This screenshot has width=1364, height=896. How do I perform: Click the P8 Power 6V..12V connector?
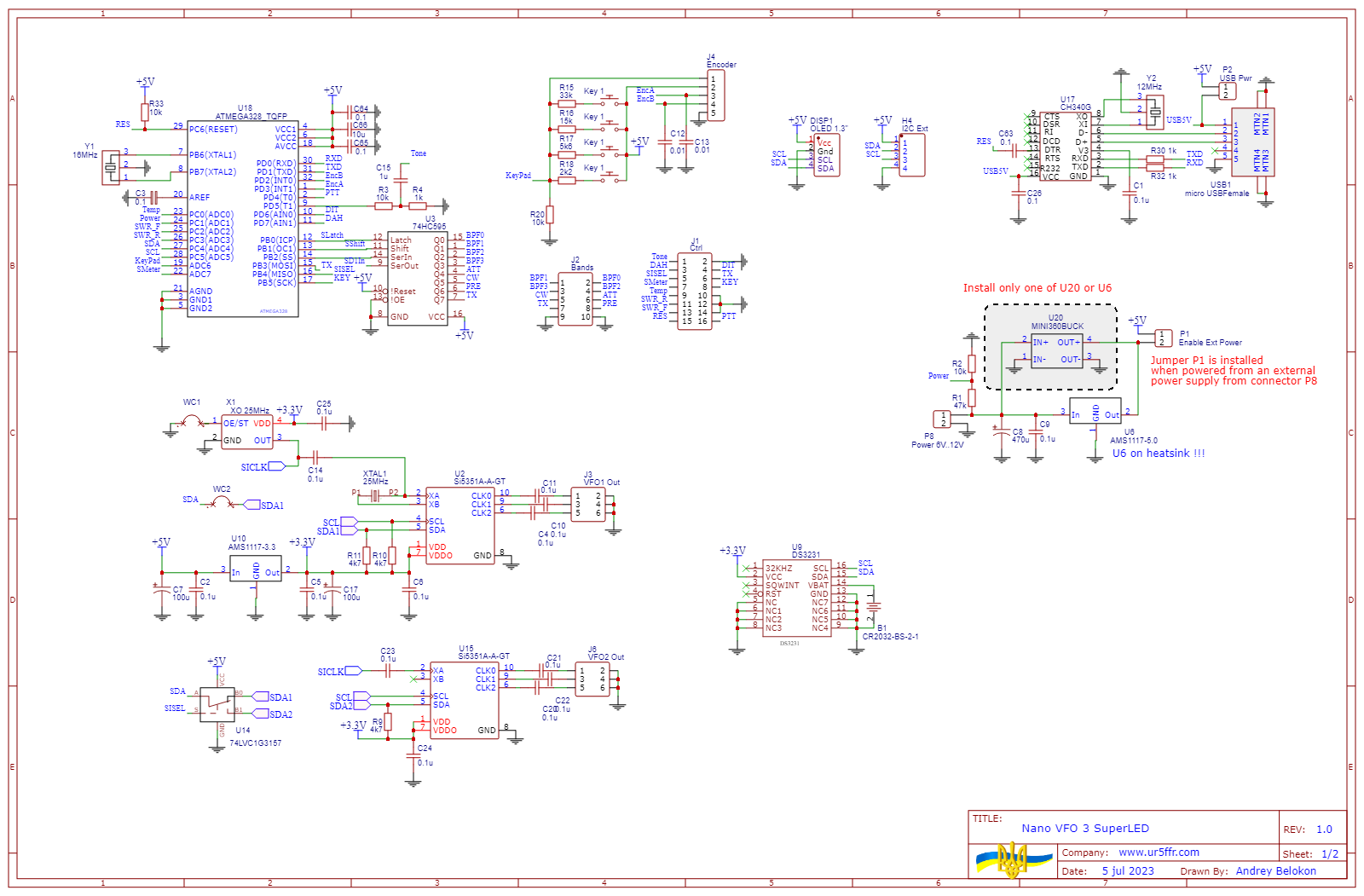click(x=942, y=419)
